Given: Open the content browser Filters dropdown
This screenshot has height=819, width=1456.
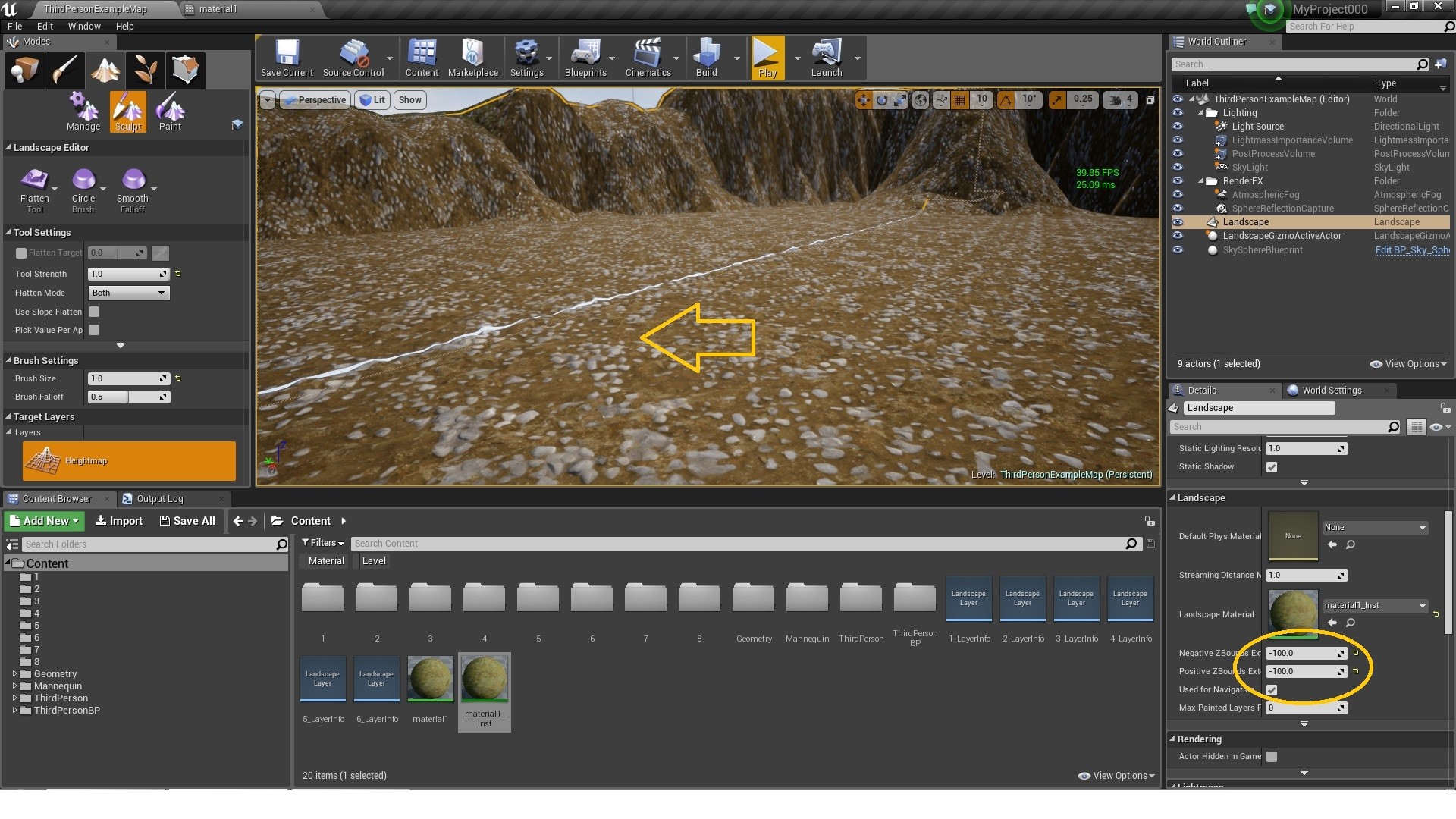Looking at the screenshot, I should 323,543.
